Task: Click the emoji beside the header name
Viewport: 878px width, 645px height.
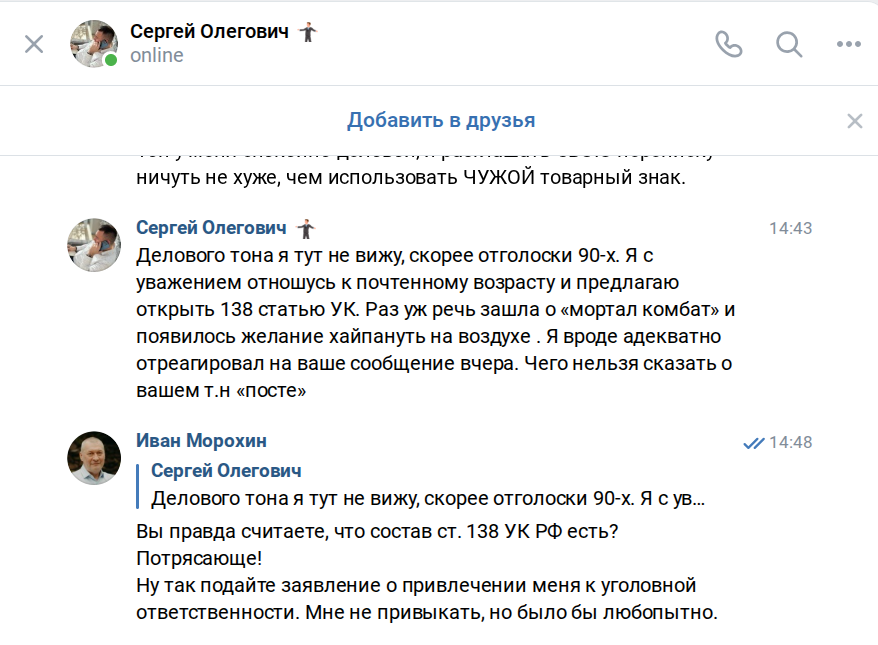Action: 308,32
